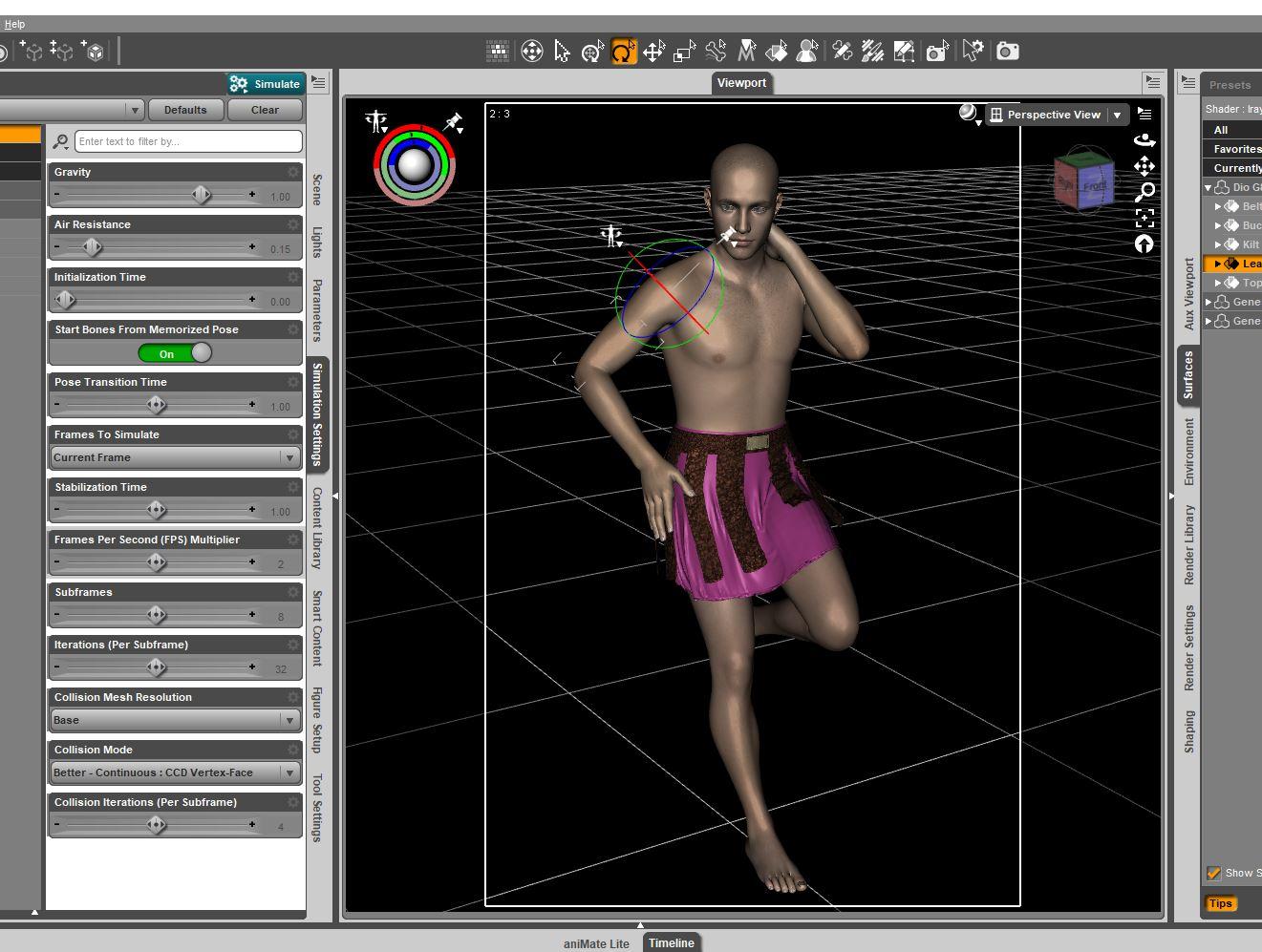Switch to the Parameters side tab
The image size is (1262, 952).
click(x=317, y=309)
